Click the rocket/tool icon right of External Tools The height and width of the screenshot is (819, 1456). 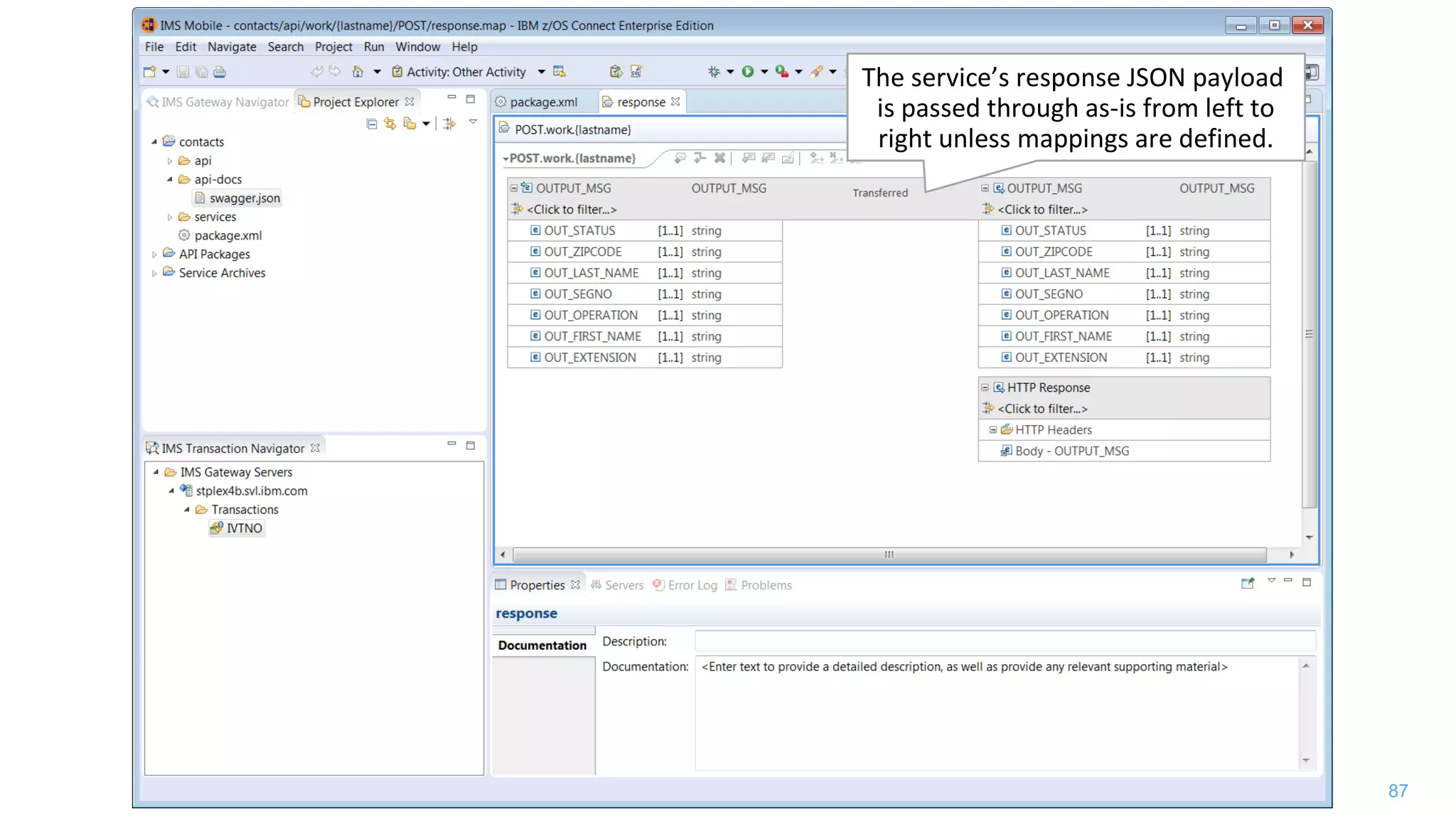tap(816, 72)
